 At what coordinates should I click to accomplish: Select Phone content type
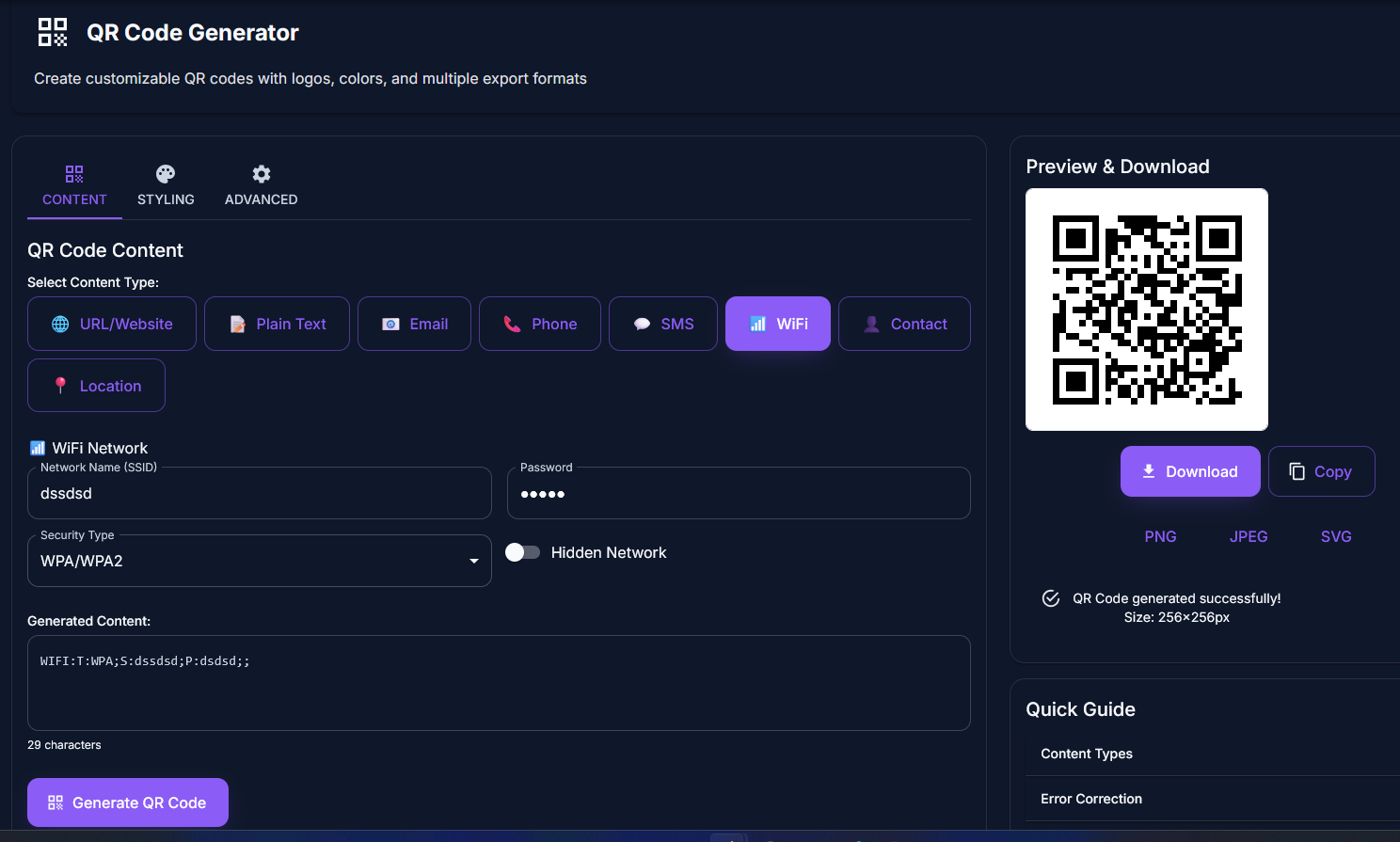[x=540, y=324]
